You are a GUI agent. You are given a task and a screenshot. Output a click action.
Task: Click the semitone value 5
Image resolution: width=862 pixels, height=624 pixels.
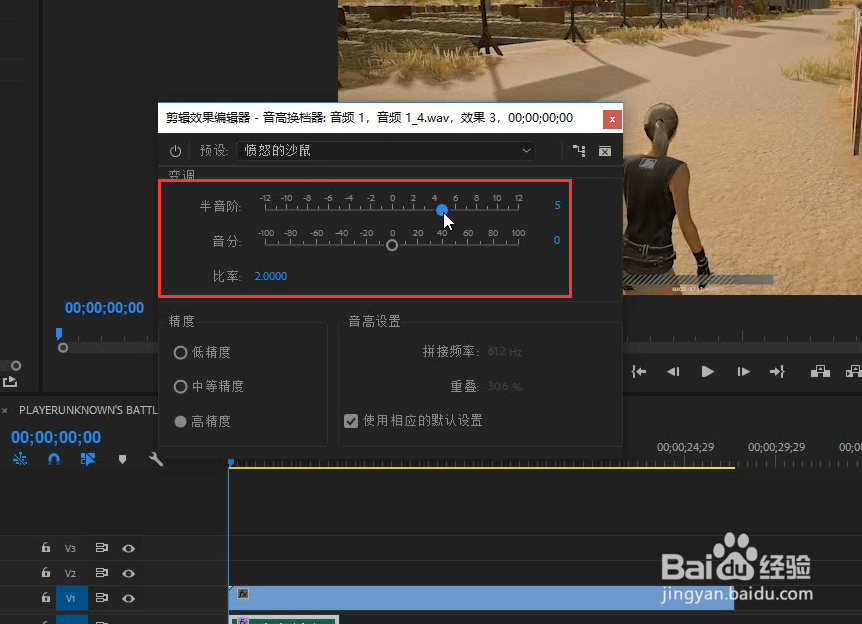557,205
